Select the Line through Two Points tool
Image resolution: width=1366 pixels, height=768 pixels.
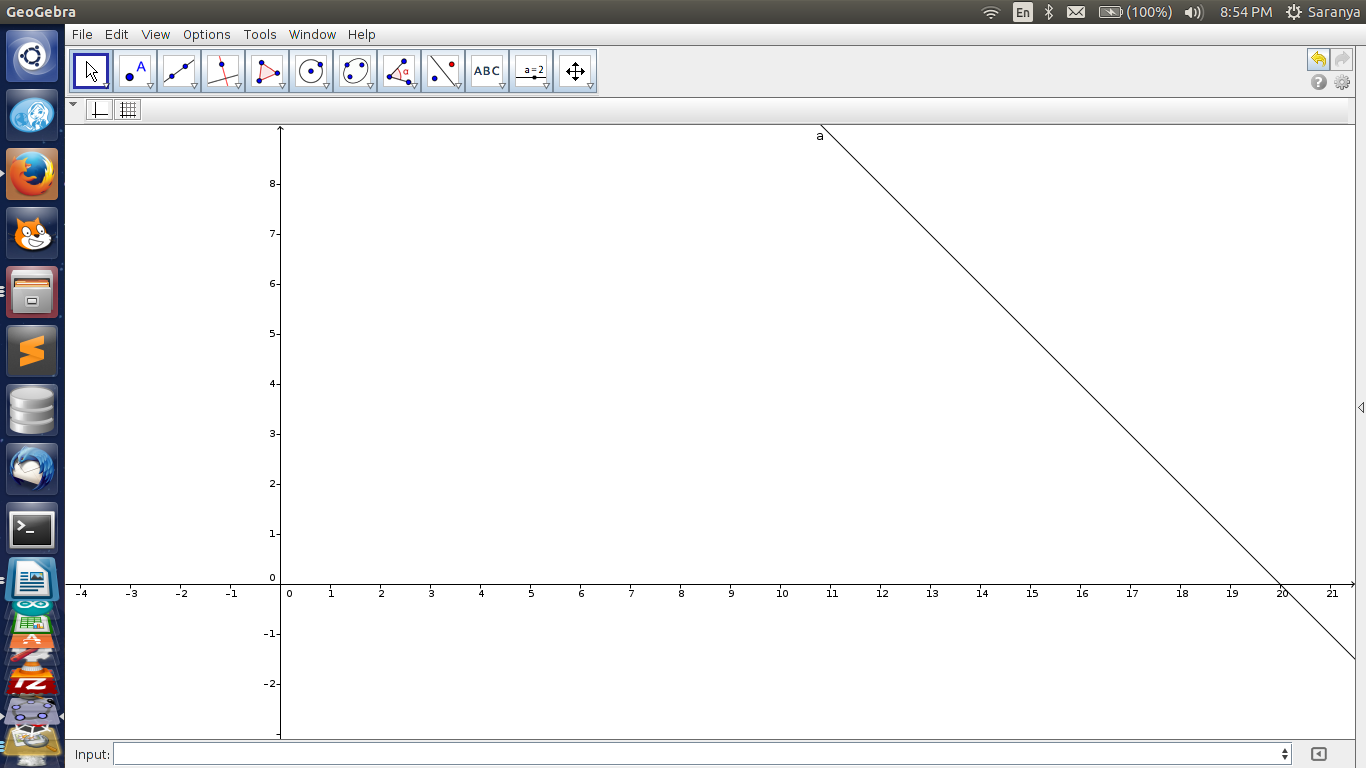tap(179, 71)
